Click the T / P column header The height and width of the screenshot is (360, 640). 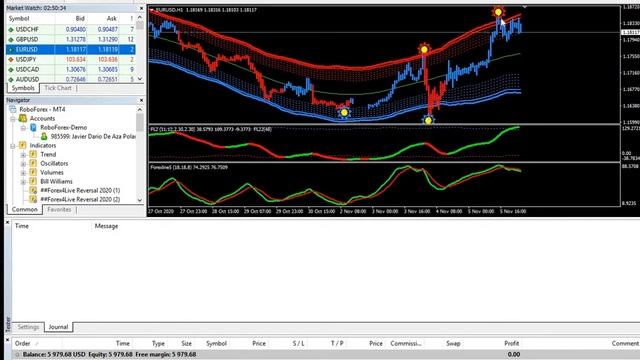click(337, 343)
